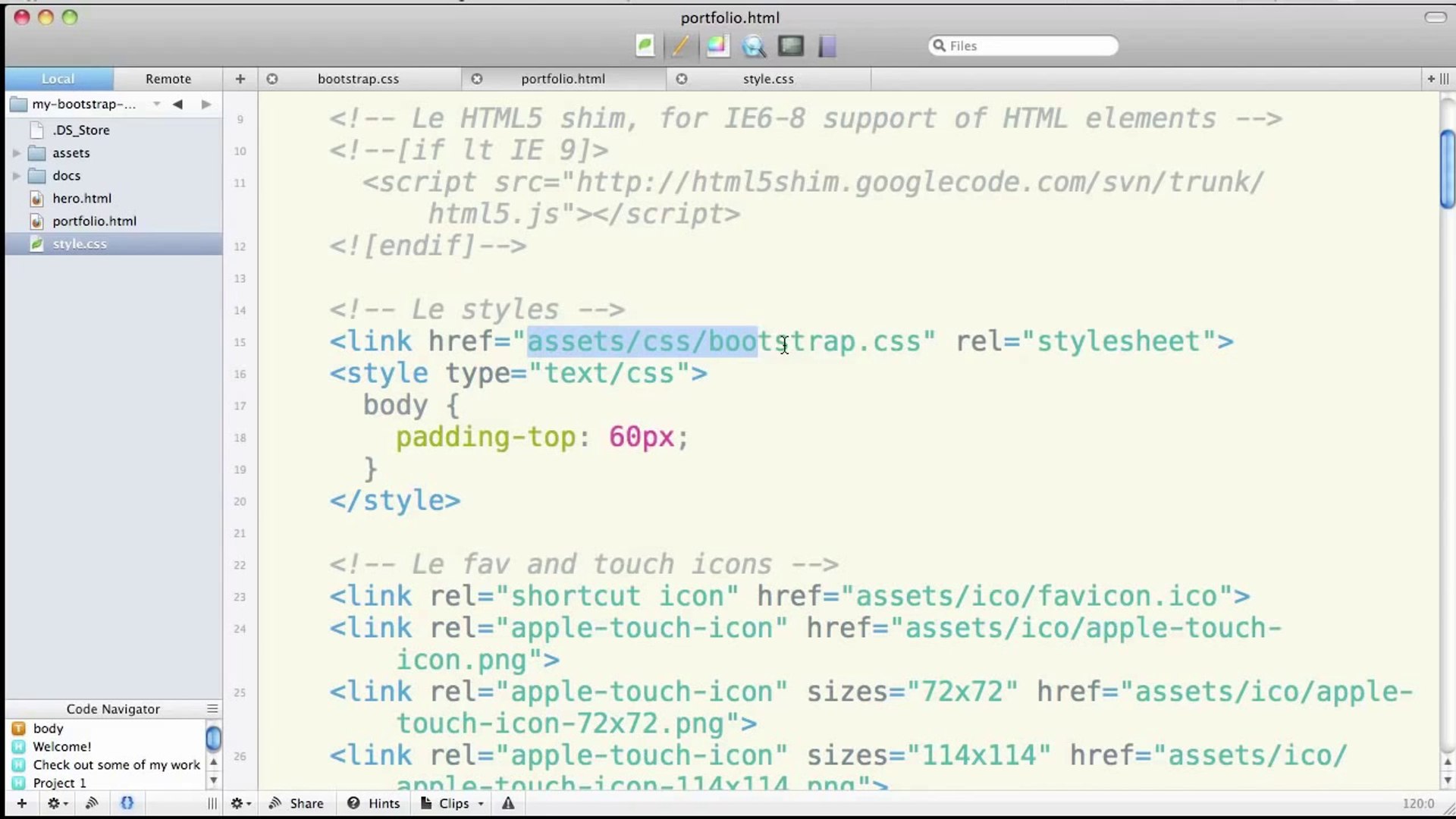The width and height of the screenshot is (1456, 819).
Task: Switch sidebar to Local files
Action: coord(58,79)
